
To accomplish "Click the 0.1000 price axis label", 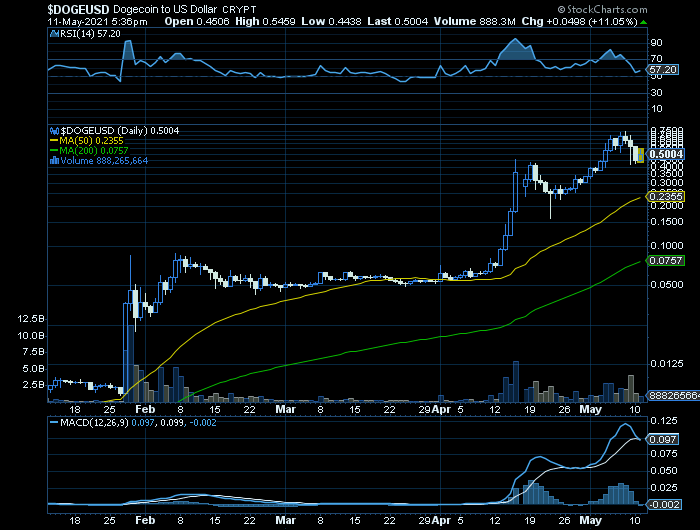I will pyautogui.click(x=667, y=246).
